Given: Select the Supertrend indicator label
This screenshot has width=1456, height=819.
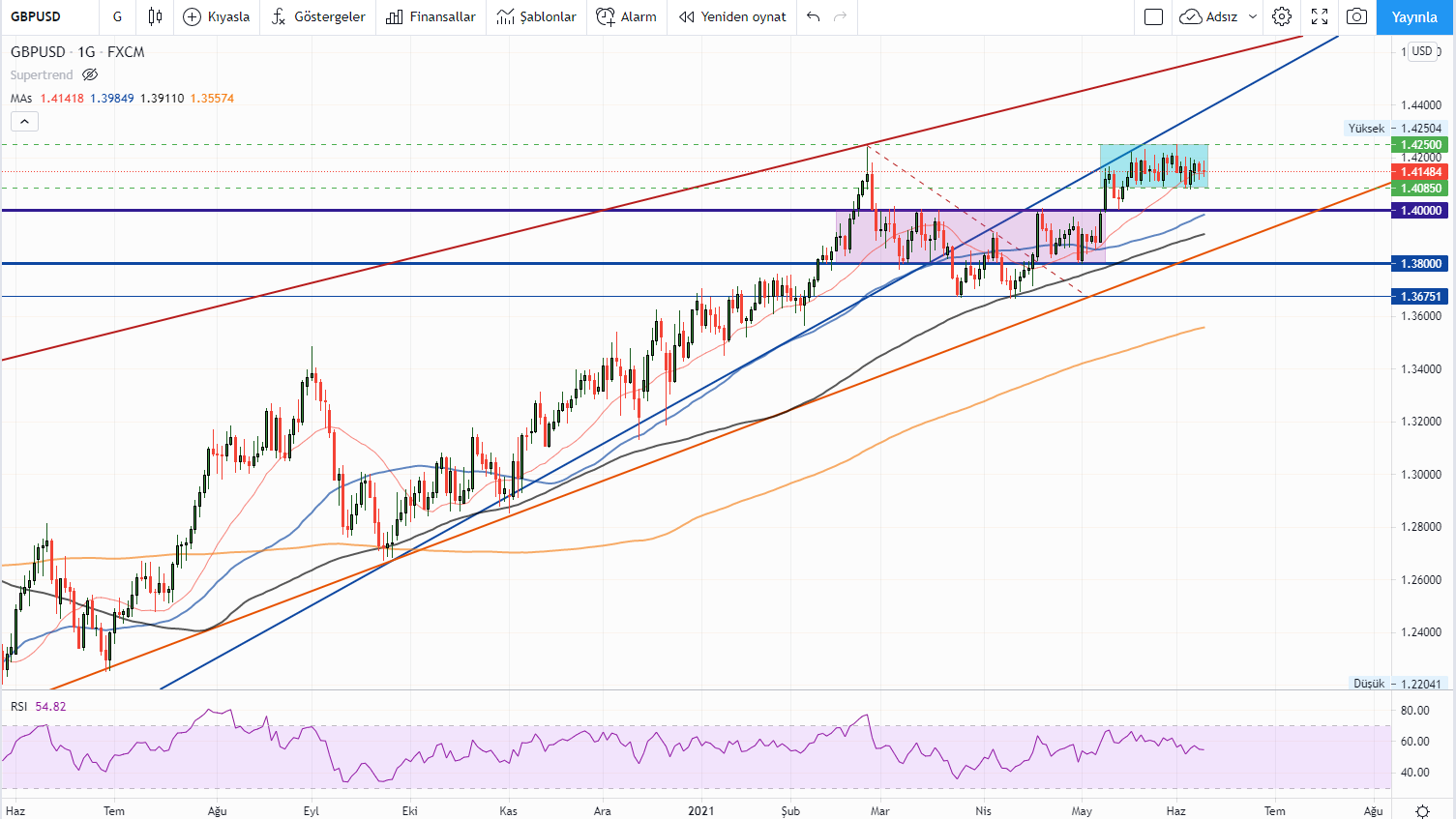Looking at the screenshot, I should (42, 74).
